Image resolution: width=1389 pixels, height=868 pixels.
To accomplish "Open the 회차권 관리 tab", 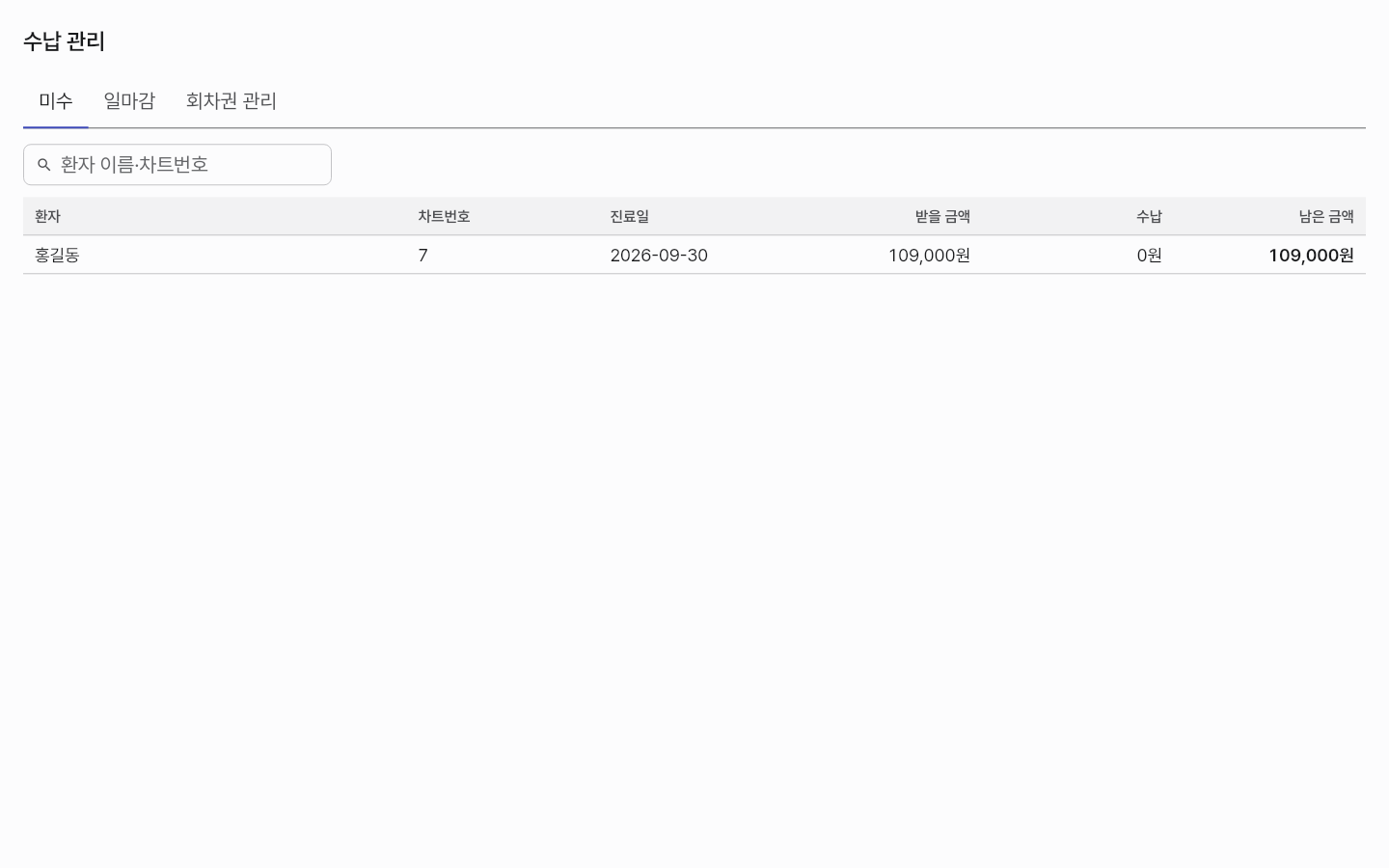I will click(231, 101).
